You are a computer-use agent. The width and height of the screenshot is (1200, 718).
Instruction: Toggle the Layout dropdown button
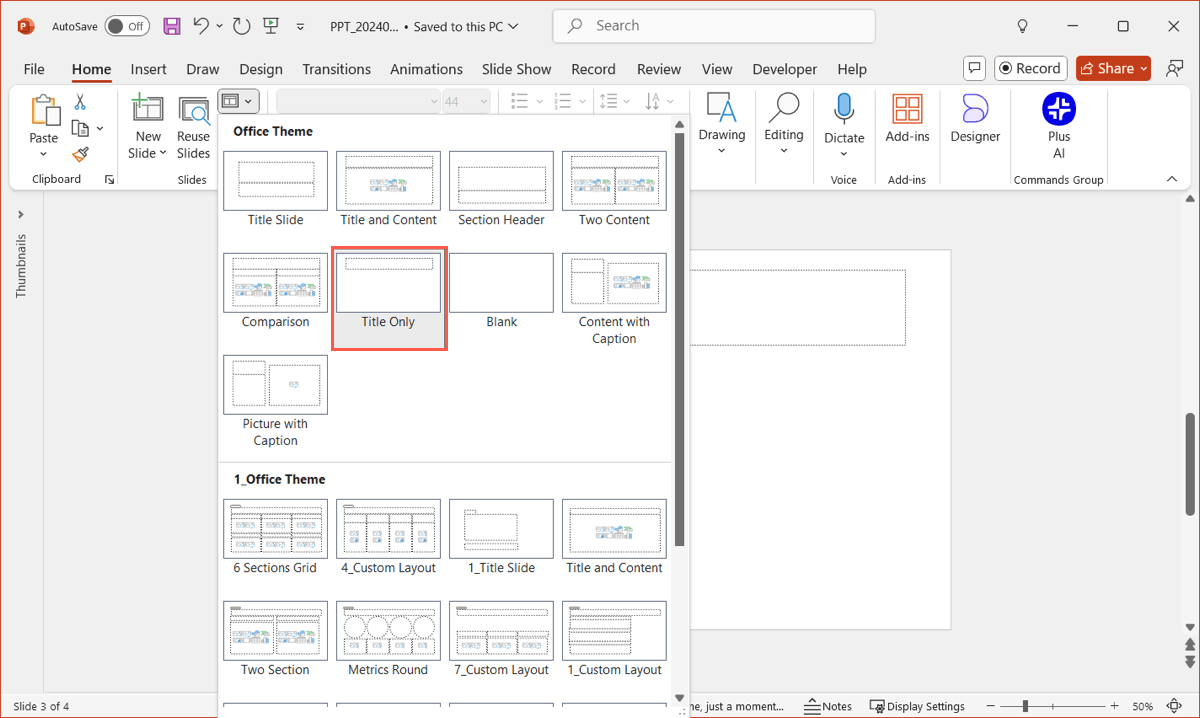(x=239, y=101)
